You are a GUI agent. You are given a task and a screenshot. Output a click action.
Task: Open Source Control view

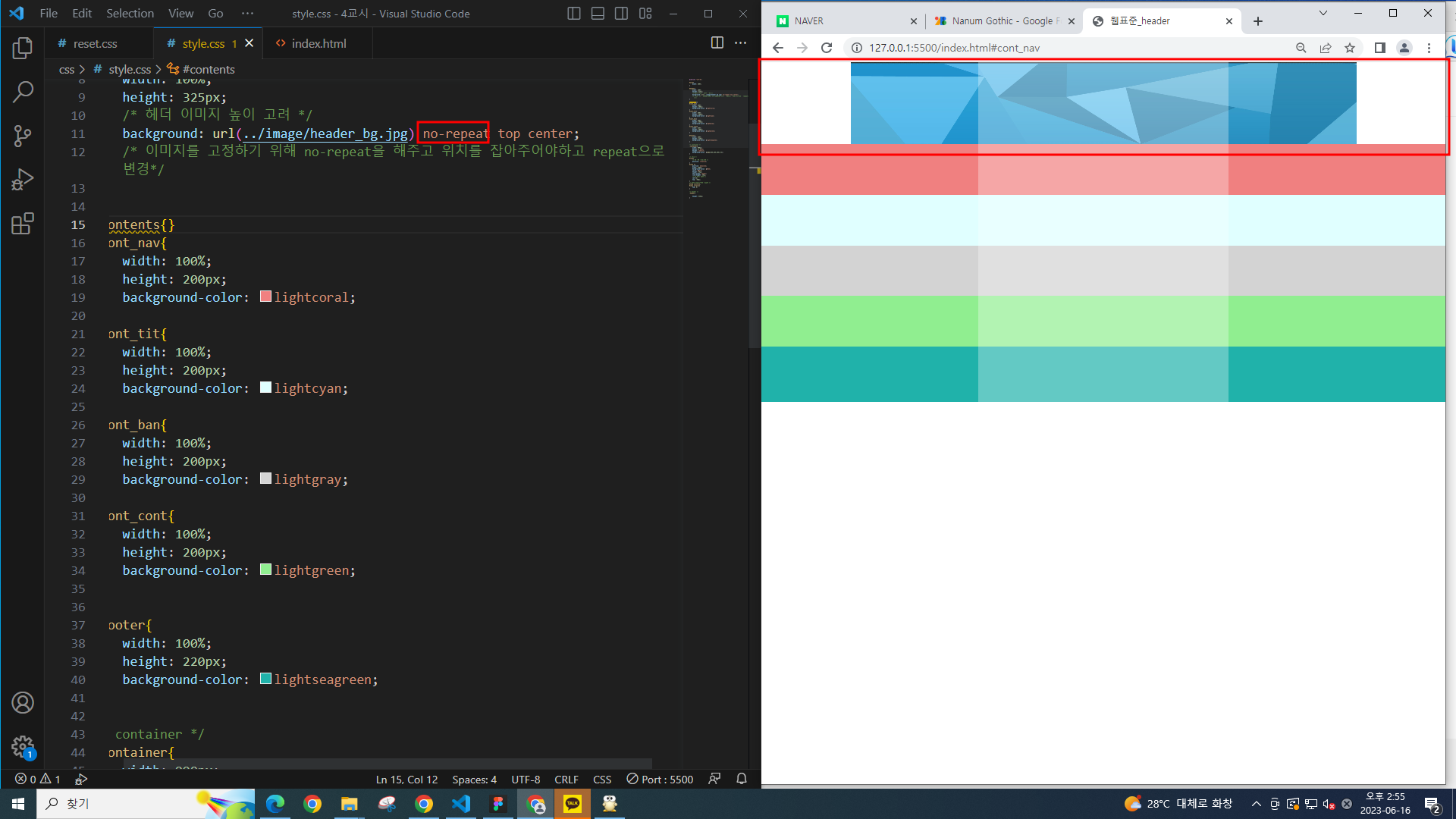point(23,136)
